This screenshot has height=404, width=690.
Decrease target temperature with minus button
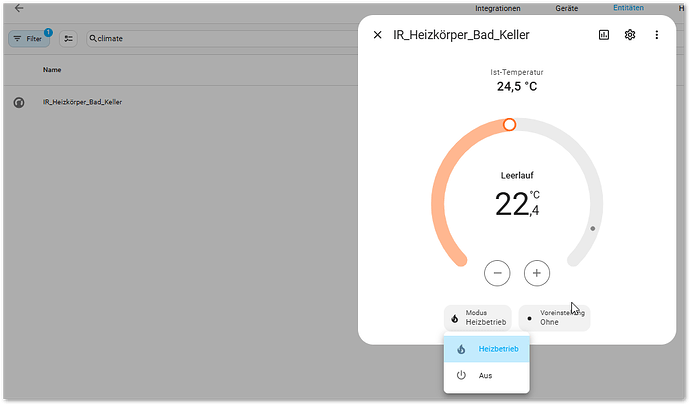click(x=498, y=272)
